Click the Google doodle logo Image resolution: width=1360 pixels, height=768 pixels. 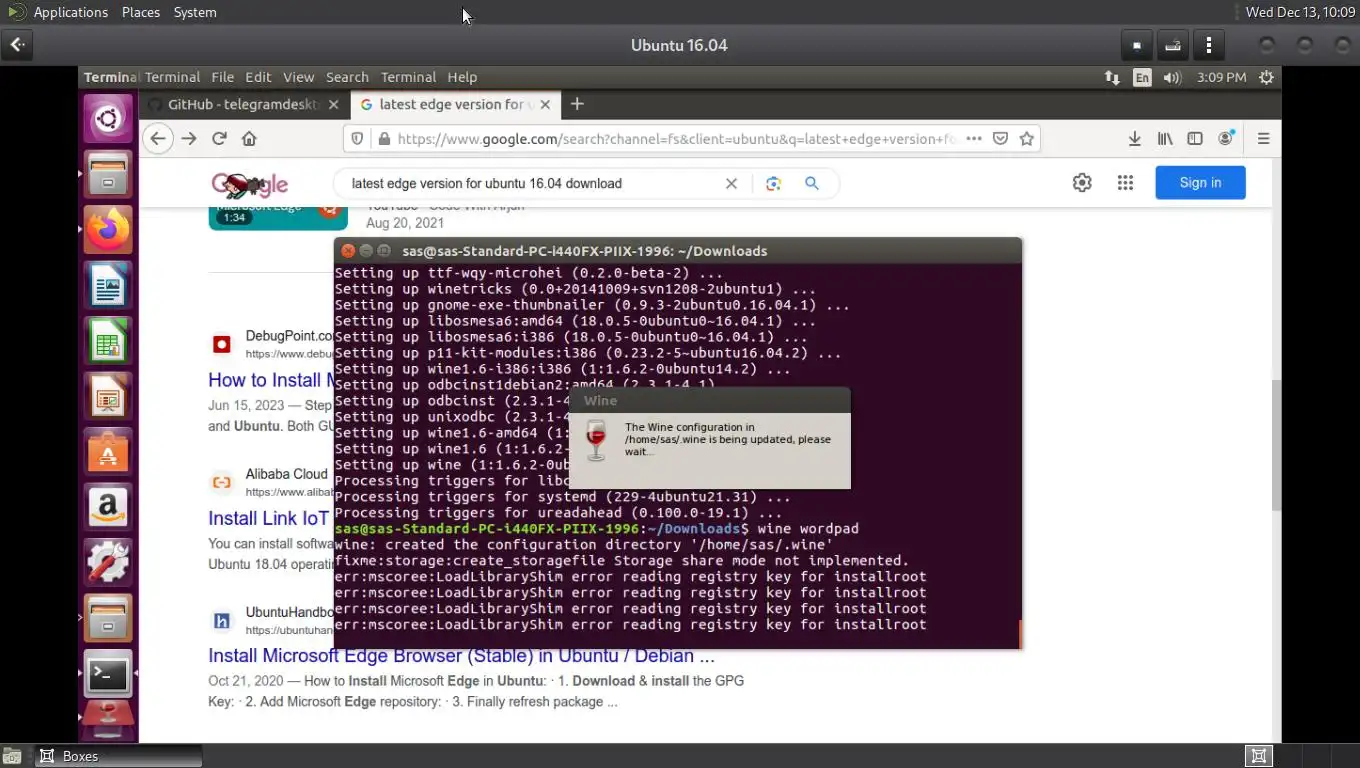pos(249,184)
